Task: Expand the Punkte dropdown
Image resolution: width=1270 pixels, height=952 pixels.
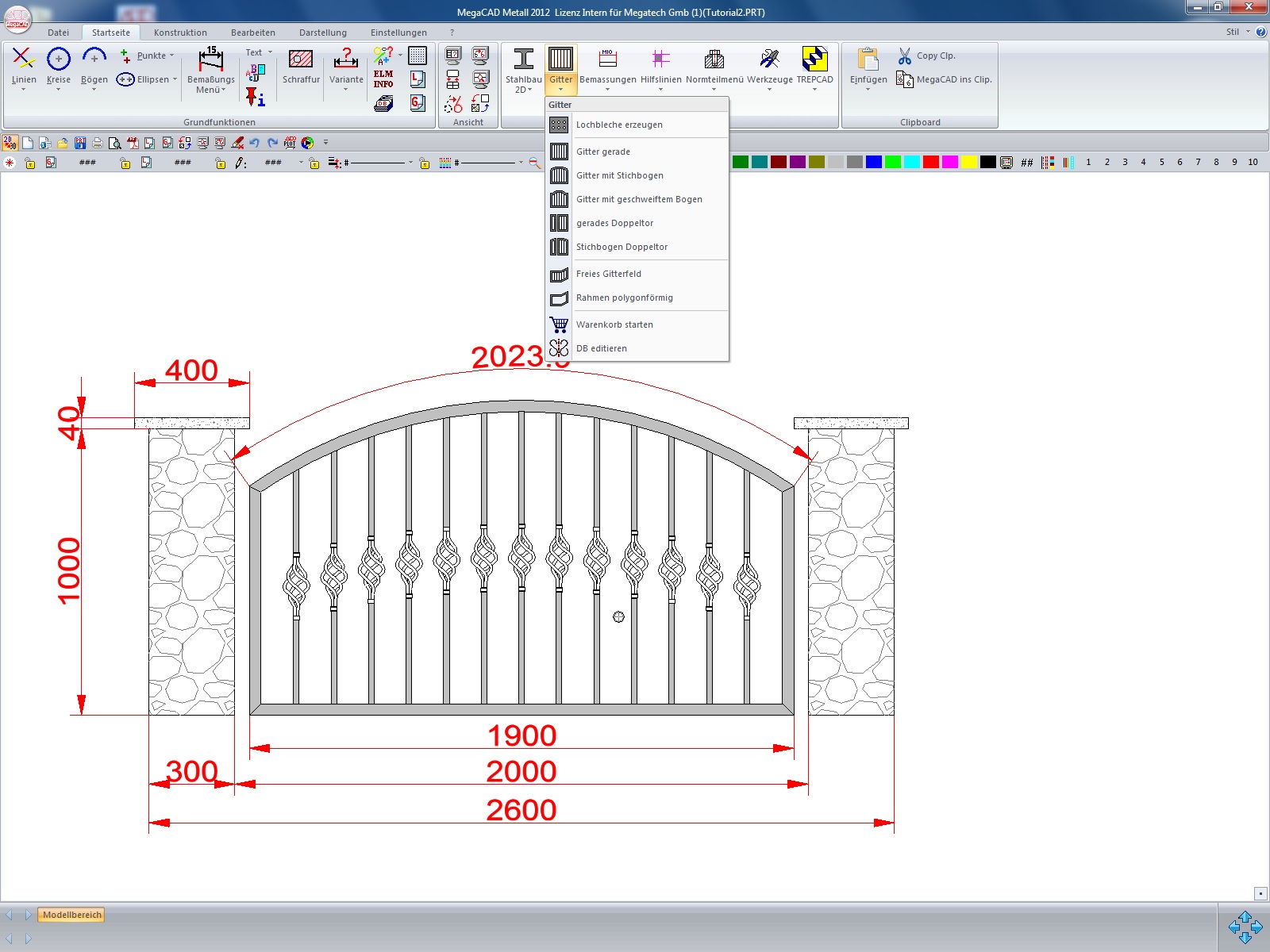Action: pos(171,56)
